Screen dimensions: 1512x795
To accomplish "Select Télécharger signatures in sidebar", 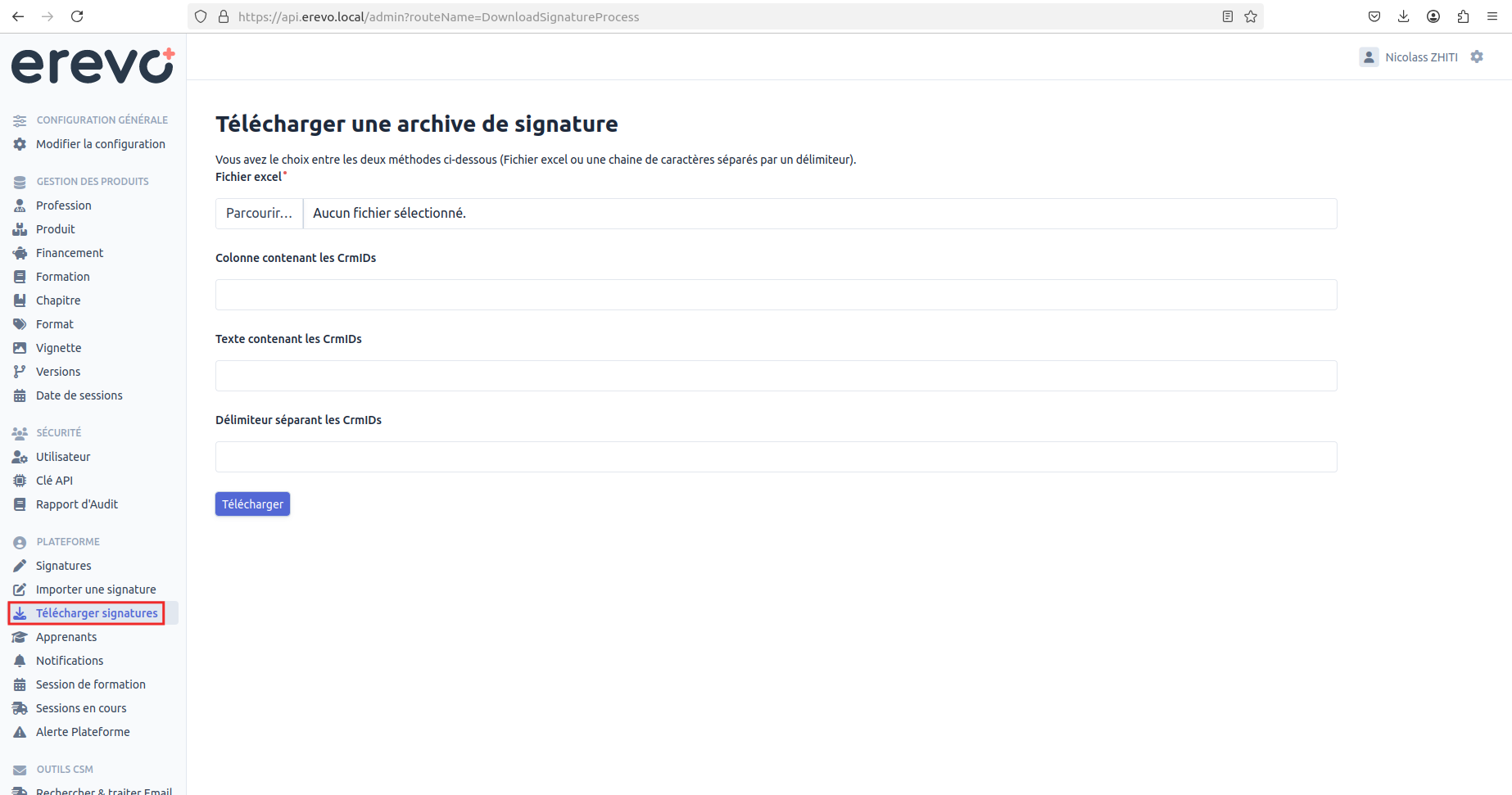I will (97, 613).
